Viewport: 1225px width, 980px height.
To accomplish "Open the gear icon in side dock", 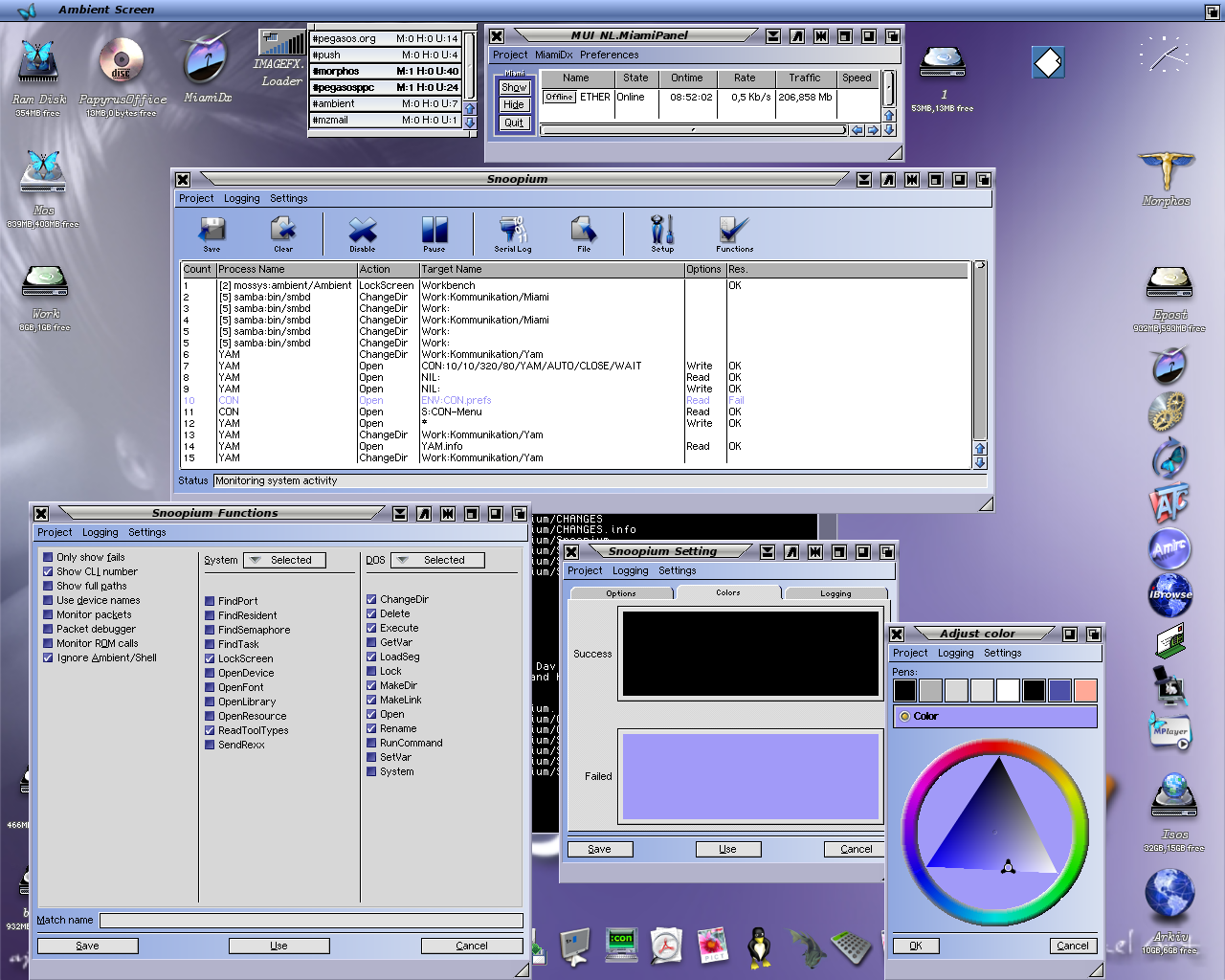I will point(1168,412).
